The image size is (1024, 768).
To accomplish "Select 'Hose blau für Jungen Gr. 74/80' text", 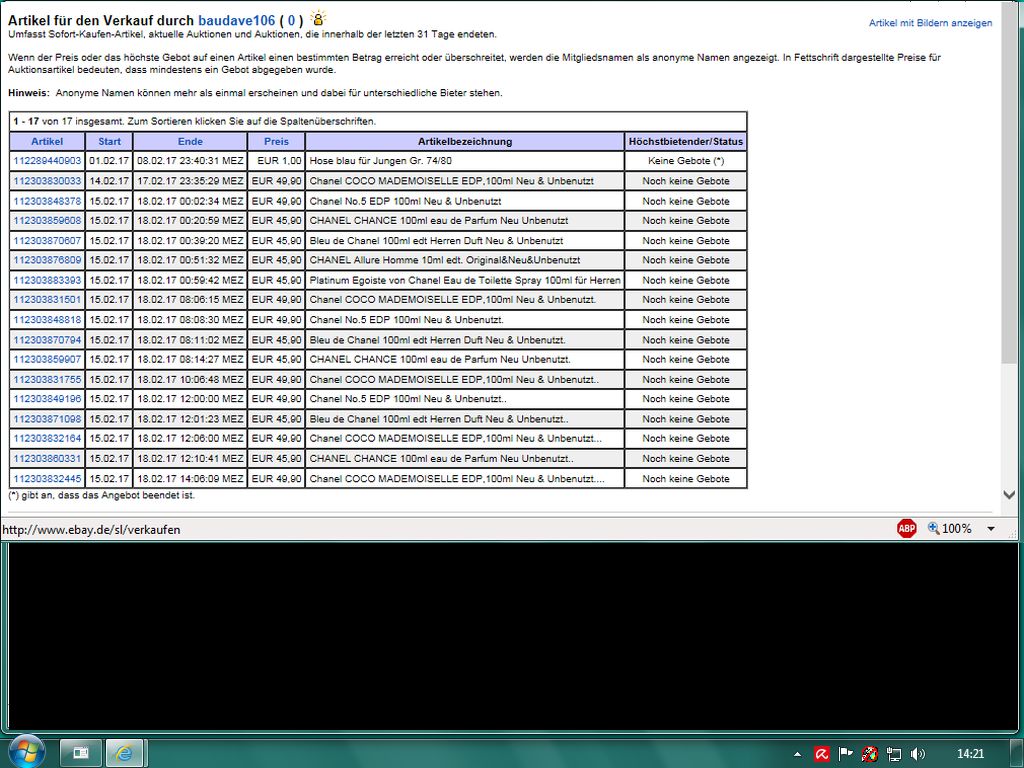I will [381, 161].
